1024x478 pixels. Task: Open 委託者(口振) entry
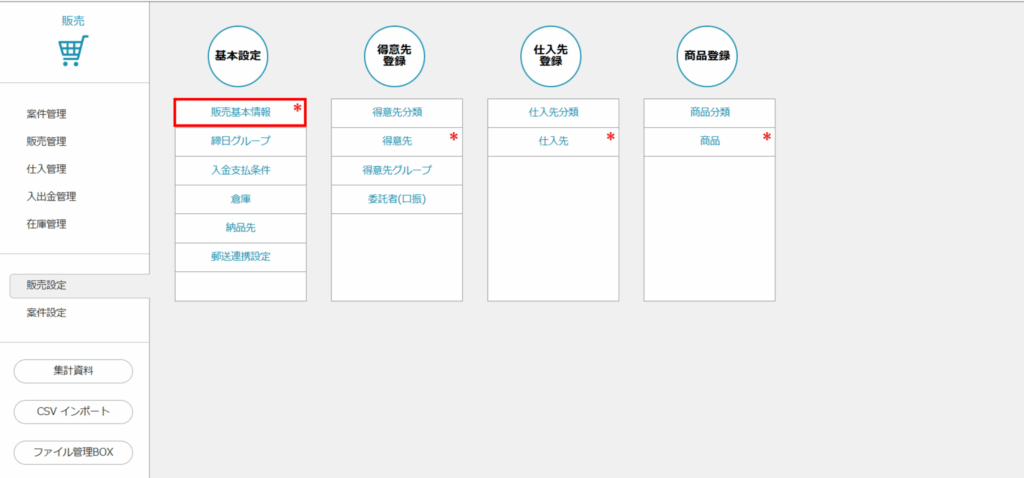(x=396, y=199)
